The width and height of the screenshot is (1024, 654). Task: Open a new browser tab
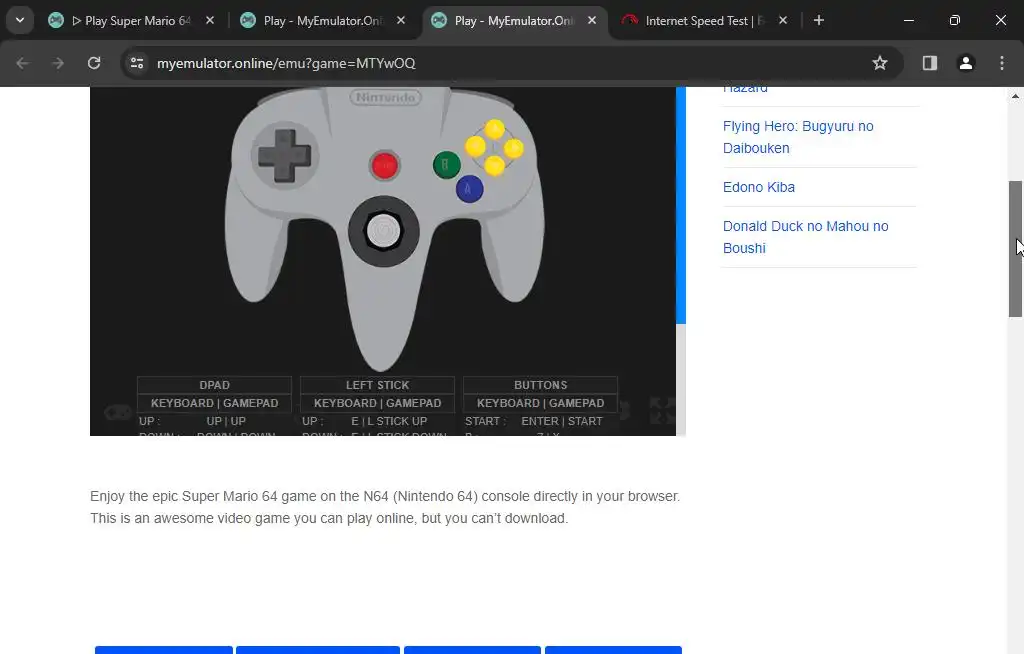click(819, 20)
